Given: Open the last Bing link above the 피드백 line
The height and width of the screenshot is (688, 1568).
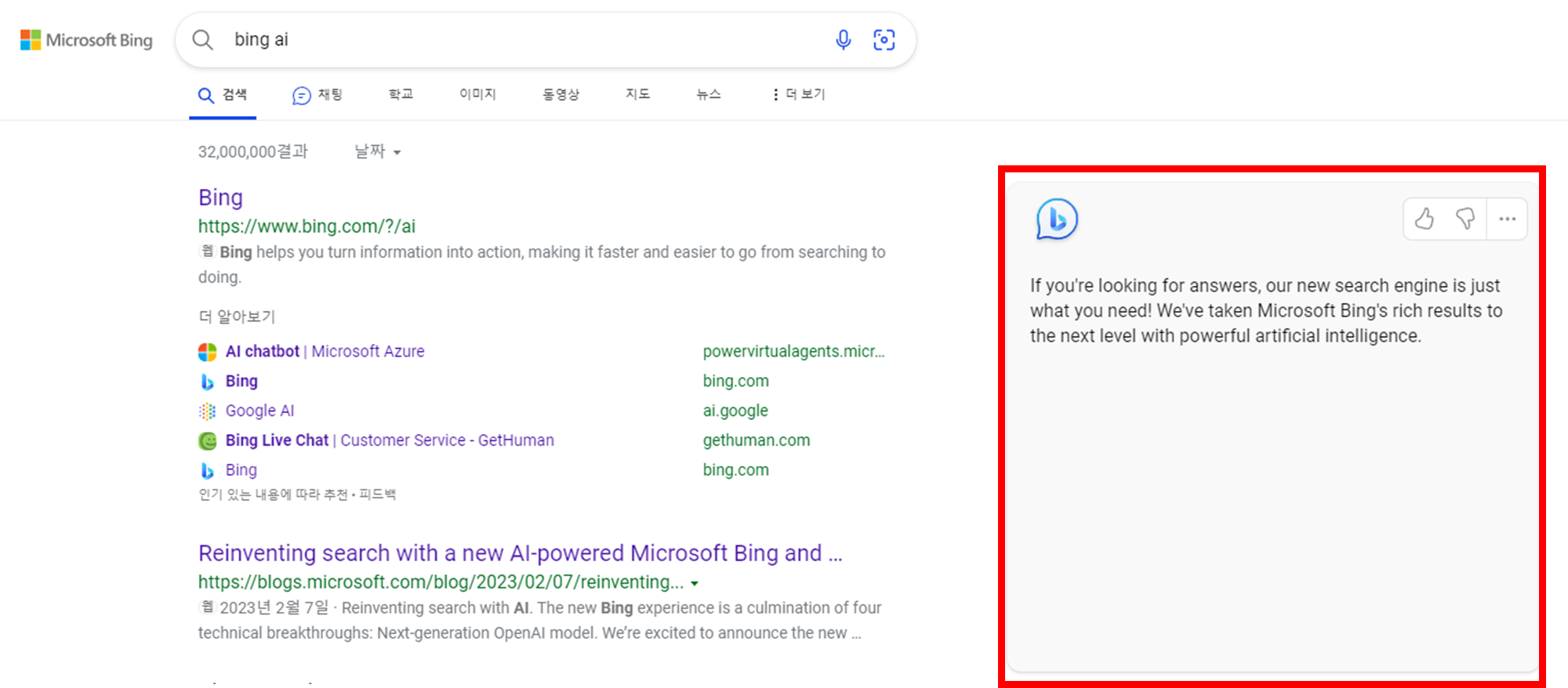Looking at the screenshot, I should [x=241, y=470].
